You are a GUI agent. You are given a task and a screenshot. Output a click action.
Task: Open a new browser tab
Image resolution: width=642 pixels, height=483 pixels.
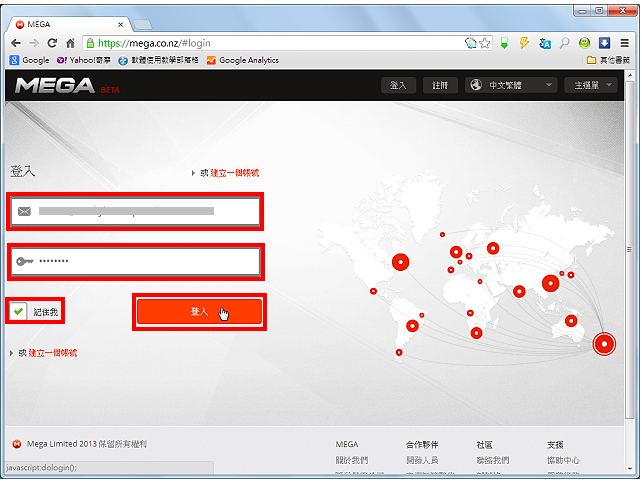pos(143,25)
